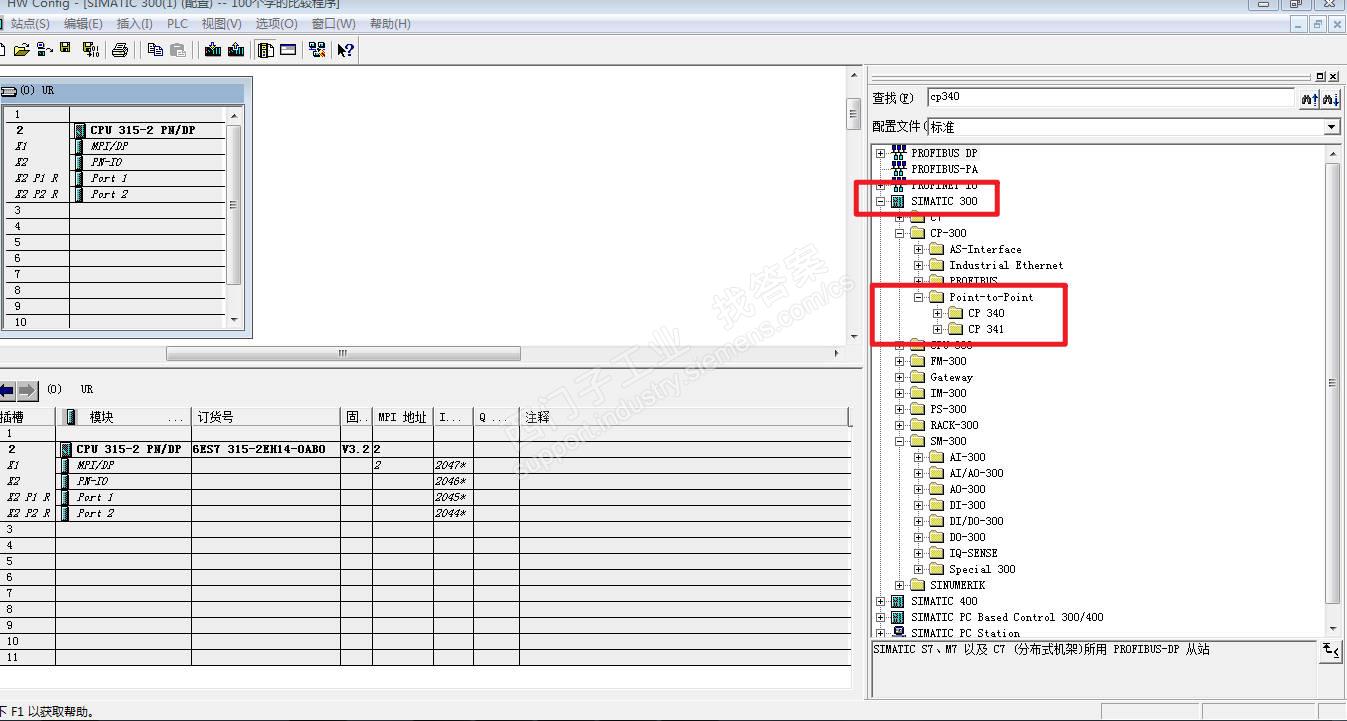The width and height of the screenshot is (1347, 721).
Task: Collapse the SIMATIC 300 tree node
Action: [880, 201]
